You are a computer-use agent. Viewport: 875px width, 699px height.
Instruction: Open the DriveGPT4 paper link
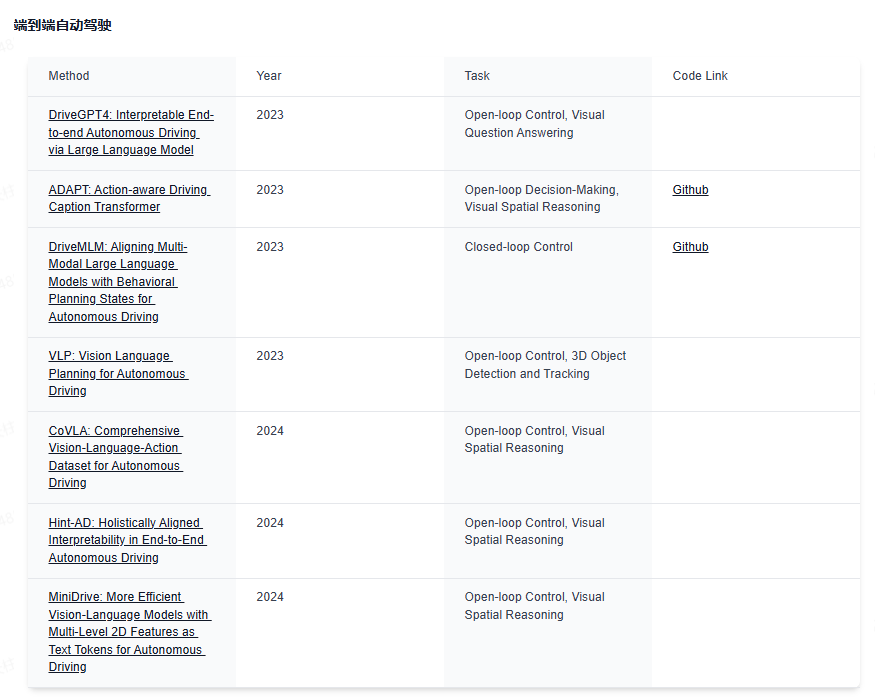point(131,133)
